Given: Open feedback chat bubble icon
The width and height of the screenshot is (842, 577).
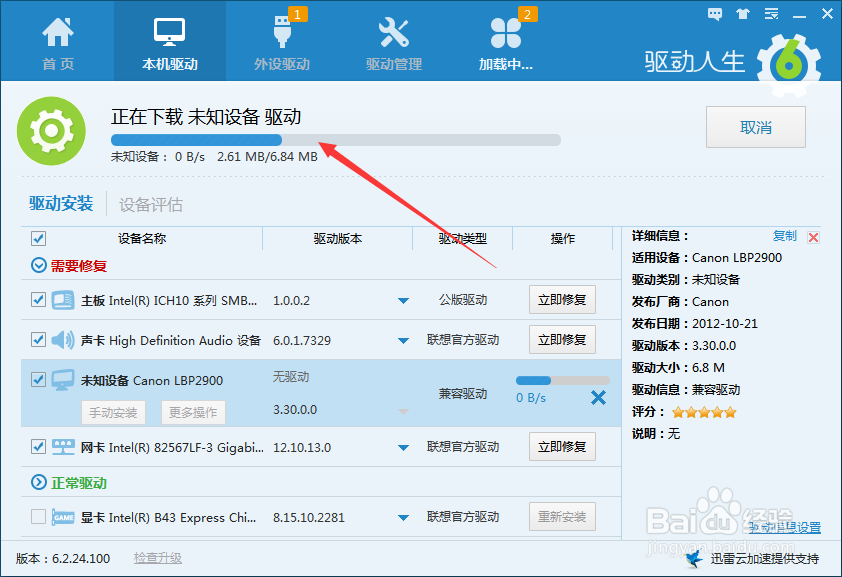Looking at the screenshot, I should (x=715, y=14).
